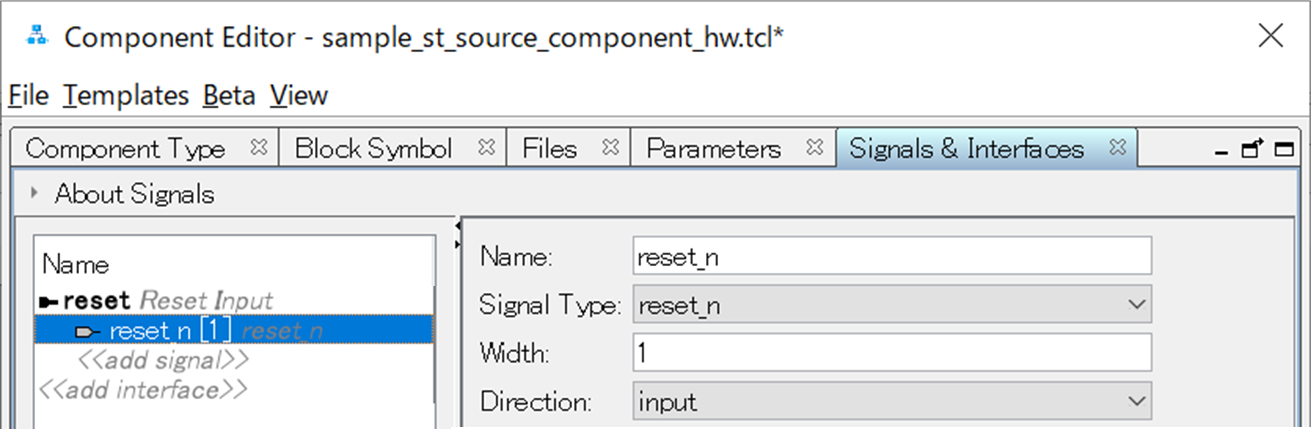1311x429 pixels.
Task: Close the Component Type tab via its X icon
Action: pos(259,148)
